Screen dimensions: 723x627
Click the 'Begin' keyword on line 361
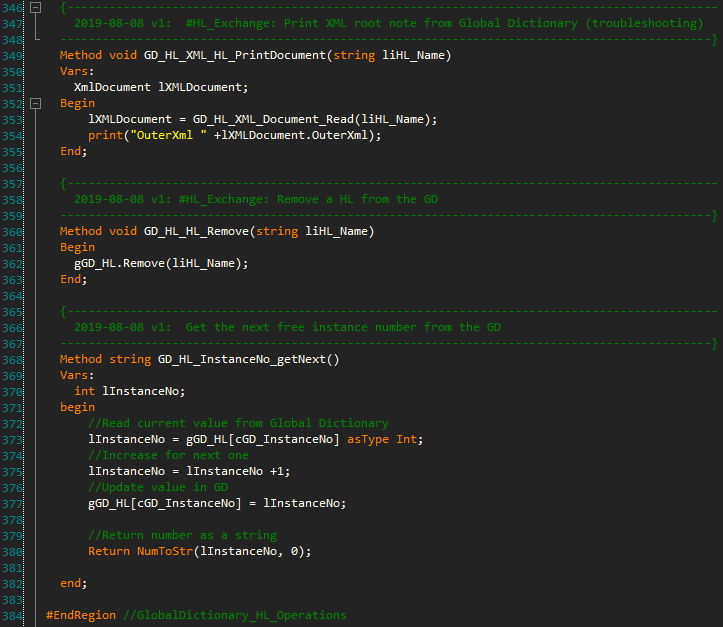[77, 248]
